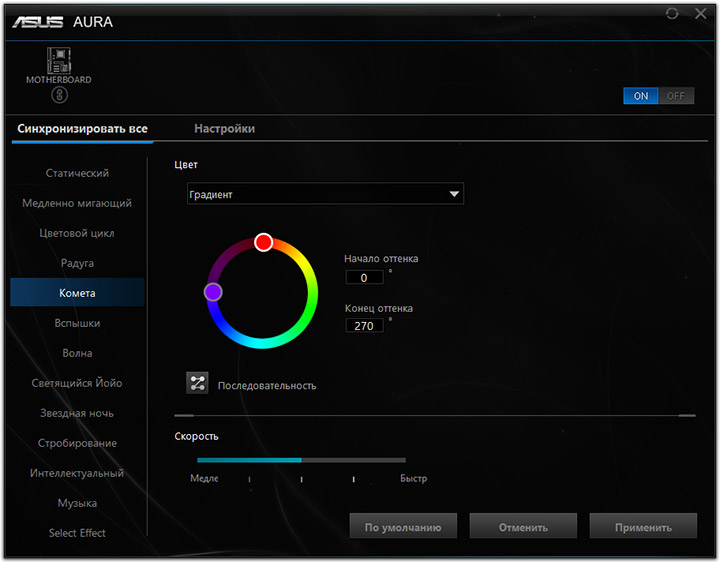Click the Конец оттенка value field
Image resolution: width=720 pixels, height=562 pixels.
[364, 326]
